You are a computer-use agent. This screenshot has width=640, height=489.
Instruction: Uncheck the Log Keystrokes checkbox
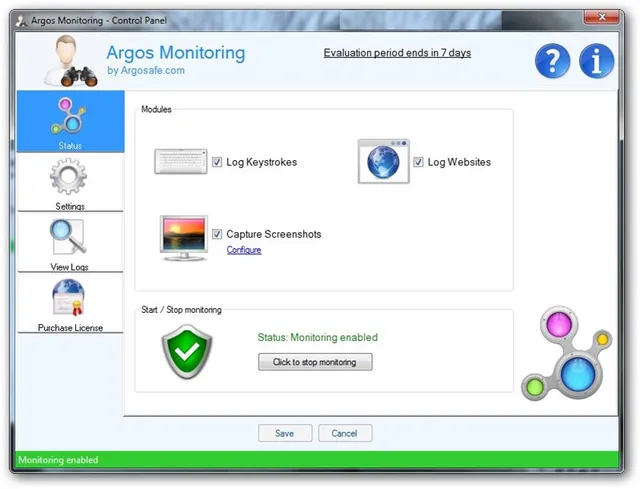point(217,162)
